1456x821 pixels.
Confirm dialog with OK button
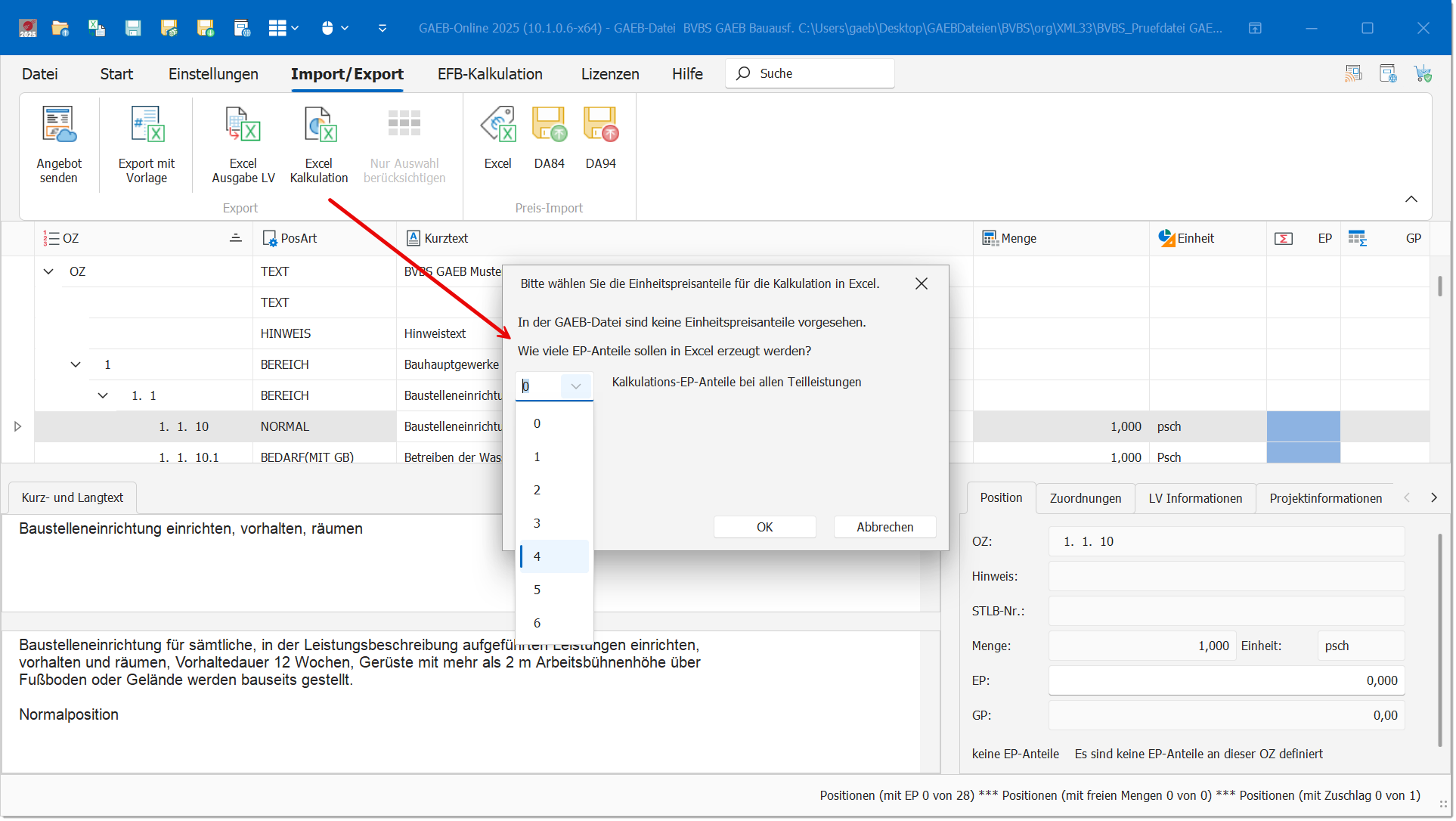(764, 527)
